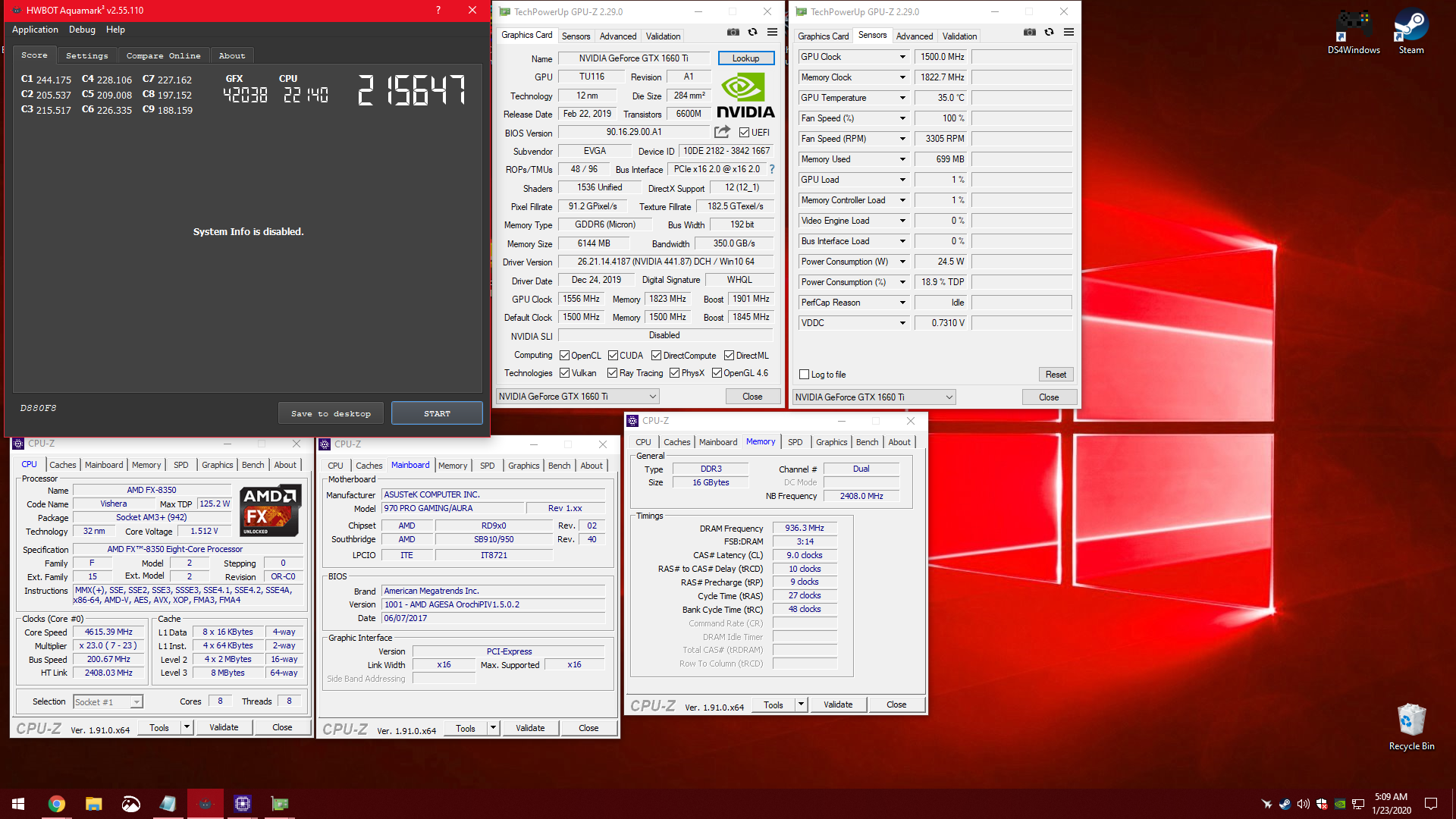Open the notification center icon
The width and height of the screenshot is (1456, 819).
pyautogui.click(x=1431, y=804)
